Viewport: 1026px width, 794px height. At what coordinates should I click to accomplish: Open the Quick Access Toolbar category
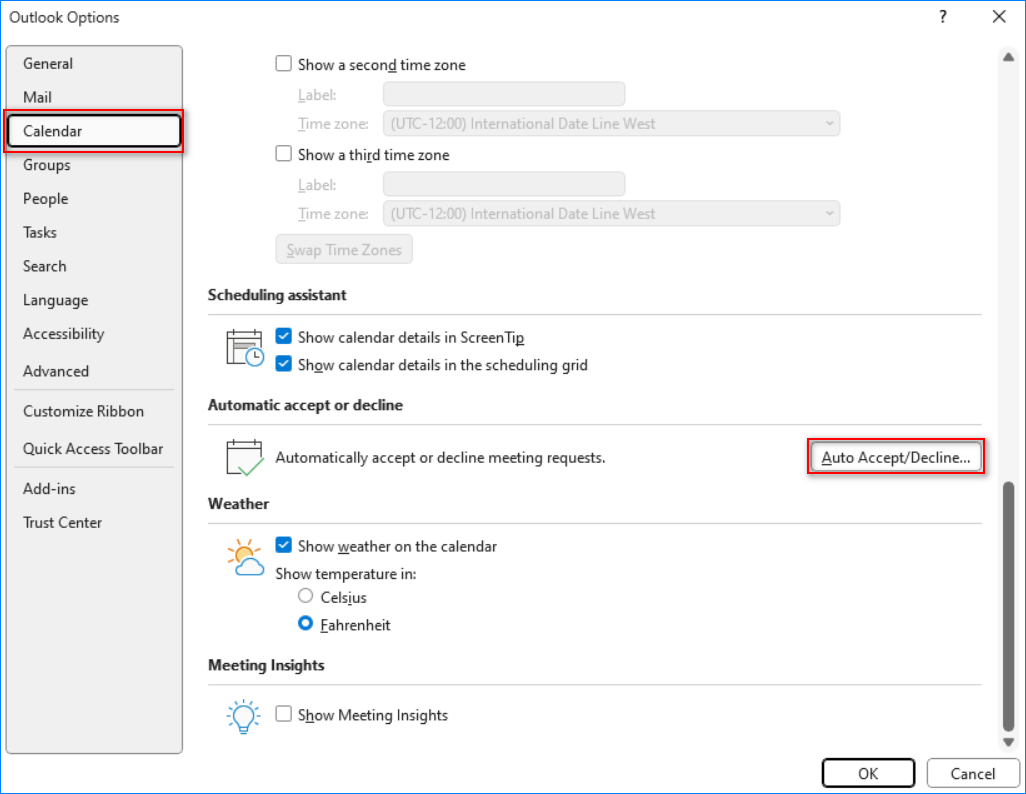click(x=94, y=448)
